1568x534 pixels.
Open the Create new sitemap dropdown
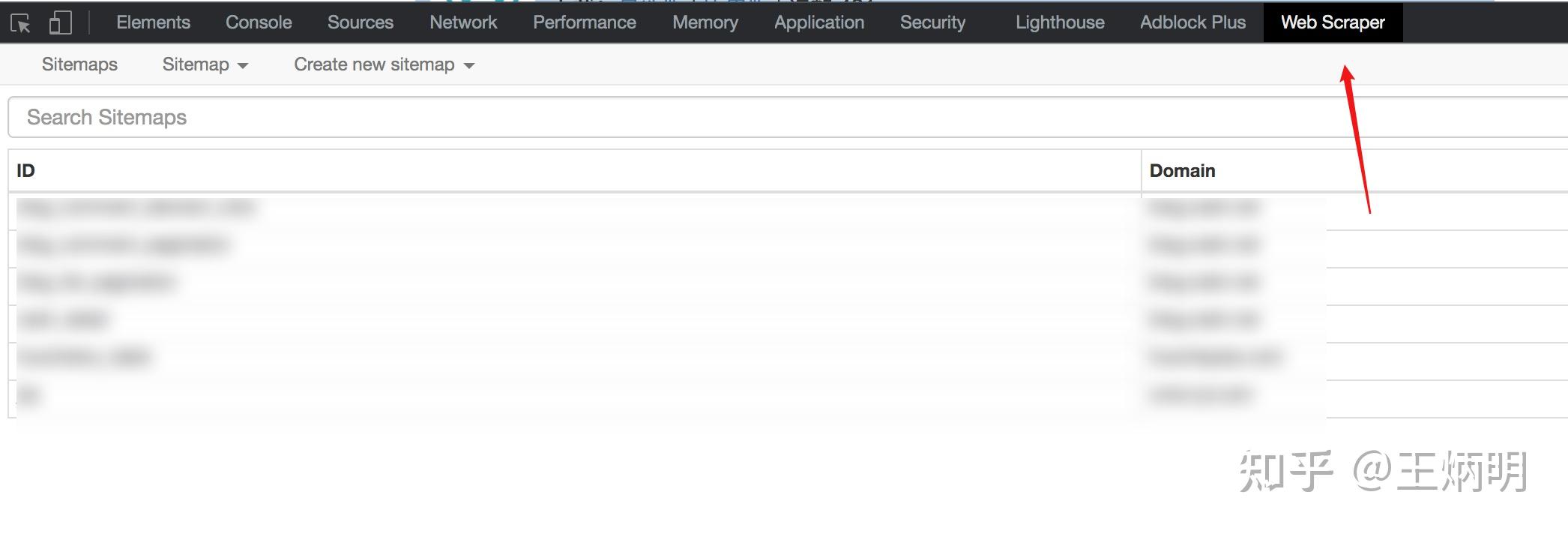click(384, 64)
